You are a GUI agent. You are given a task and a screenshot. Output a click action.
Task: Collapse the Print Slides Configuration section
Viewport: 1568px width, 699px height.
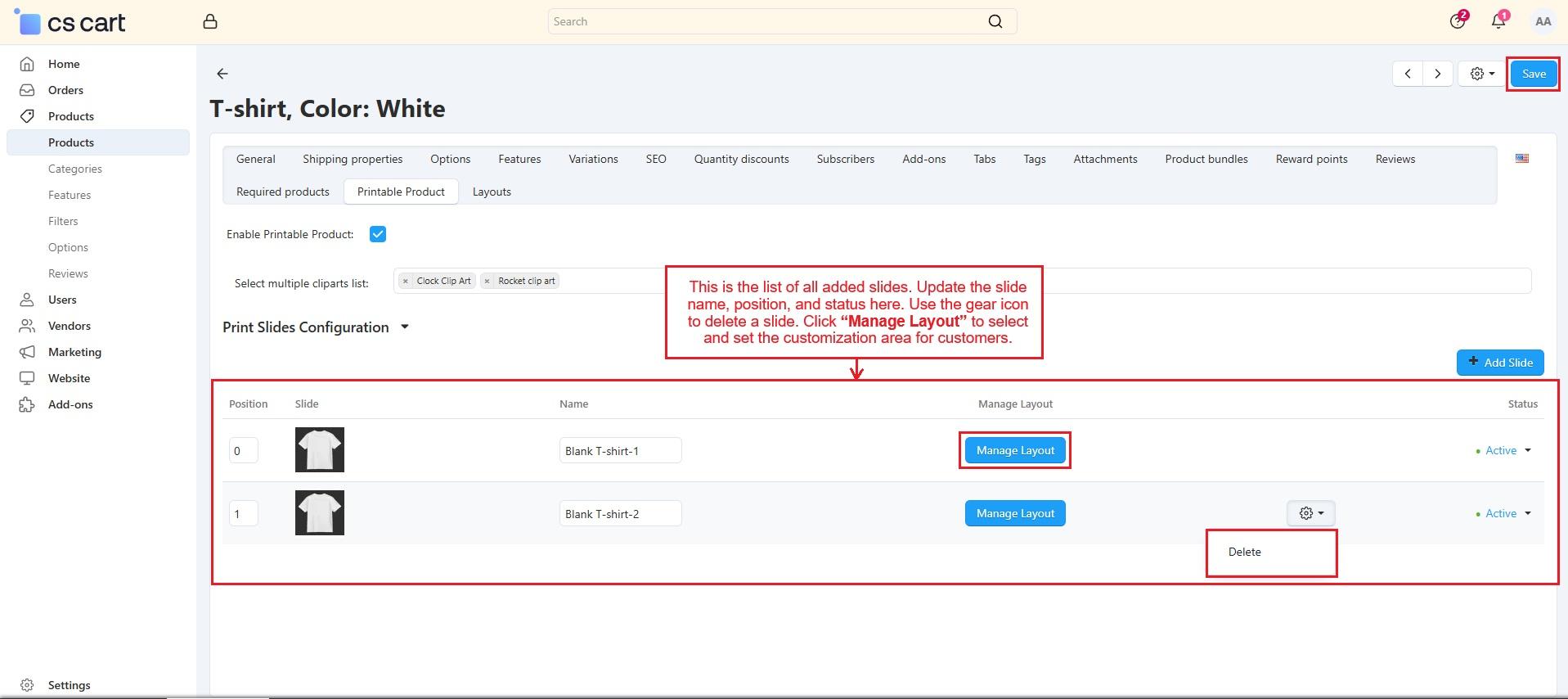(404, 327)
